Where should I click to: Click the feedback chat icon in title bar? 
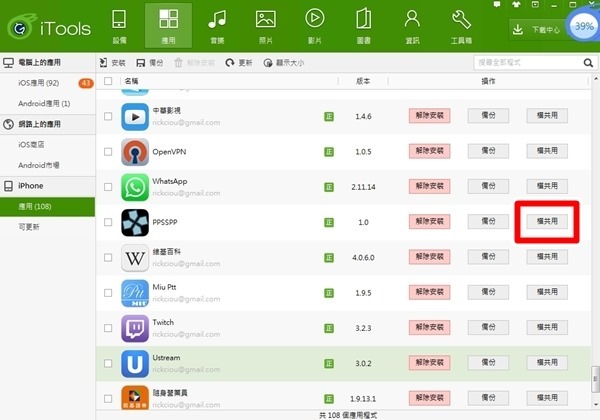coord(497,4)
